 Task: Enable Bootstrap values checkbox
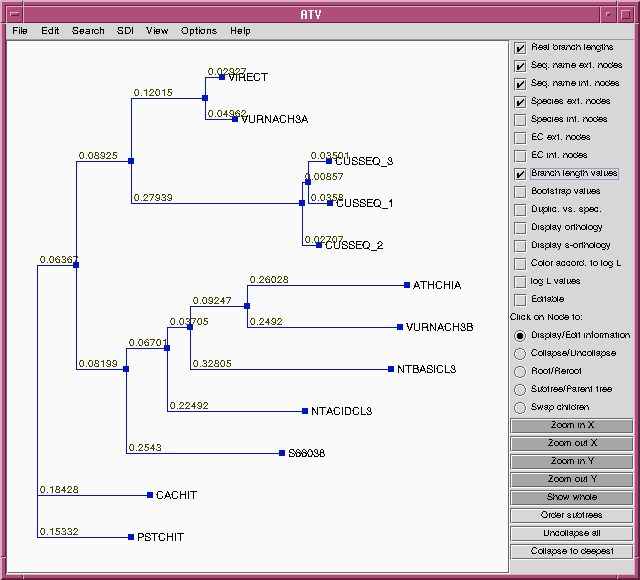520,192
